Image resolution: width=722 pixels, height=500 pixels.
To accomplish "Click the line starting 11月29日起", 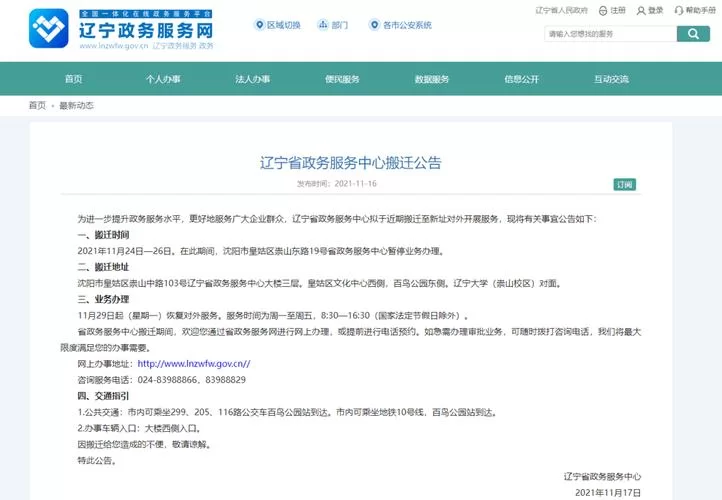I will tap(274, 315).
